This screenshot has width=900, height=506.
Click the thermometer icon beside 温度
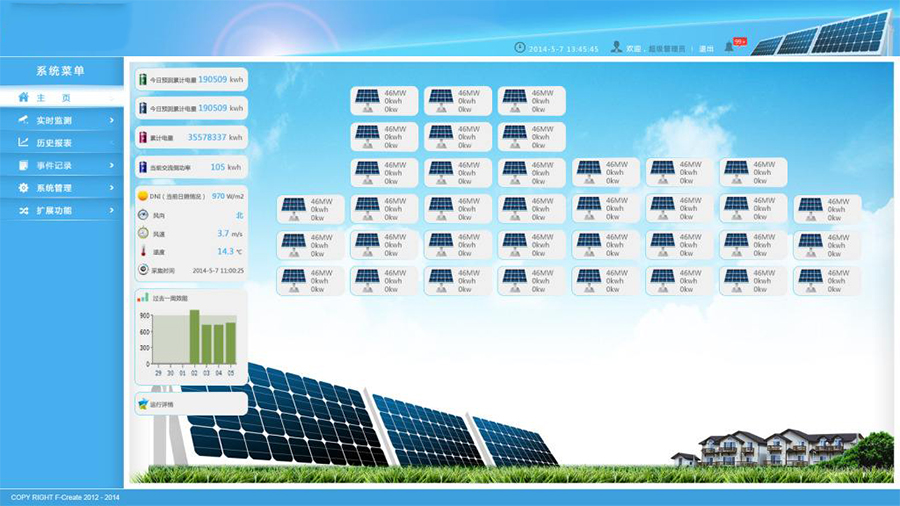[x=143, y=252]
